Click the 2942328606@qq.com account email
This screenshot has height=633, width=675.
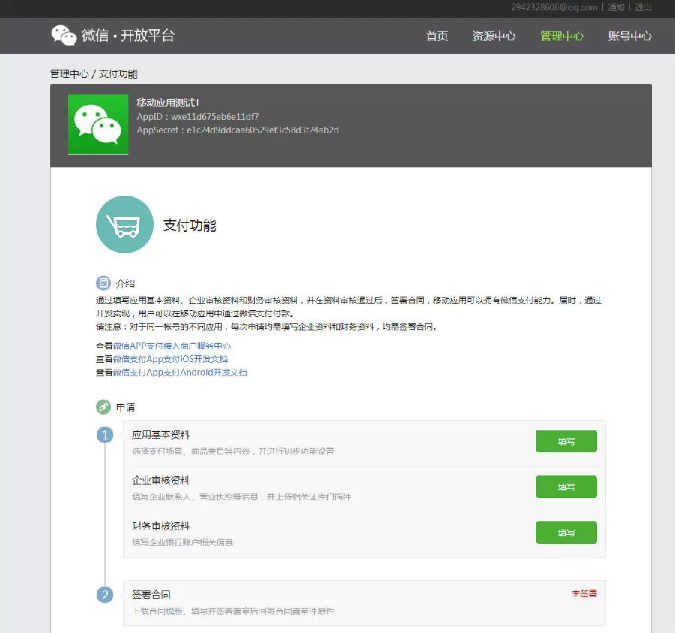pyautogui.click(x=554, y=7)
